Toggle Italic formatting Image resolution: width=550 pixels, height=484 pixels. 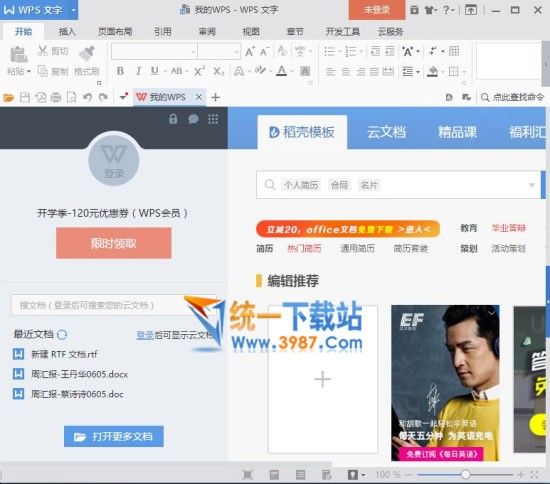(139, 71)
